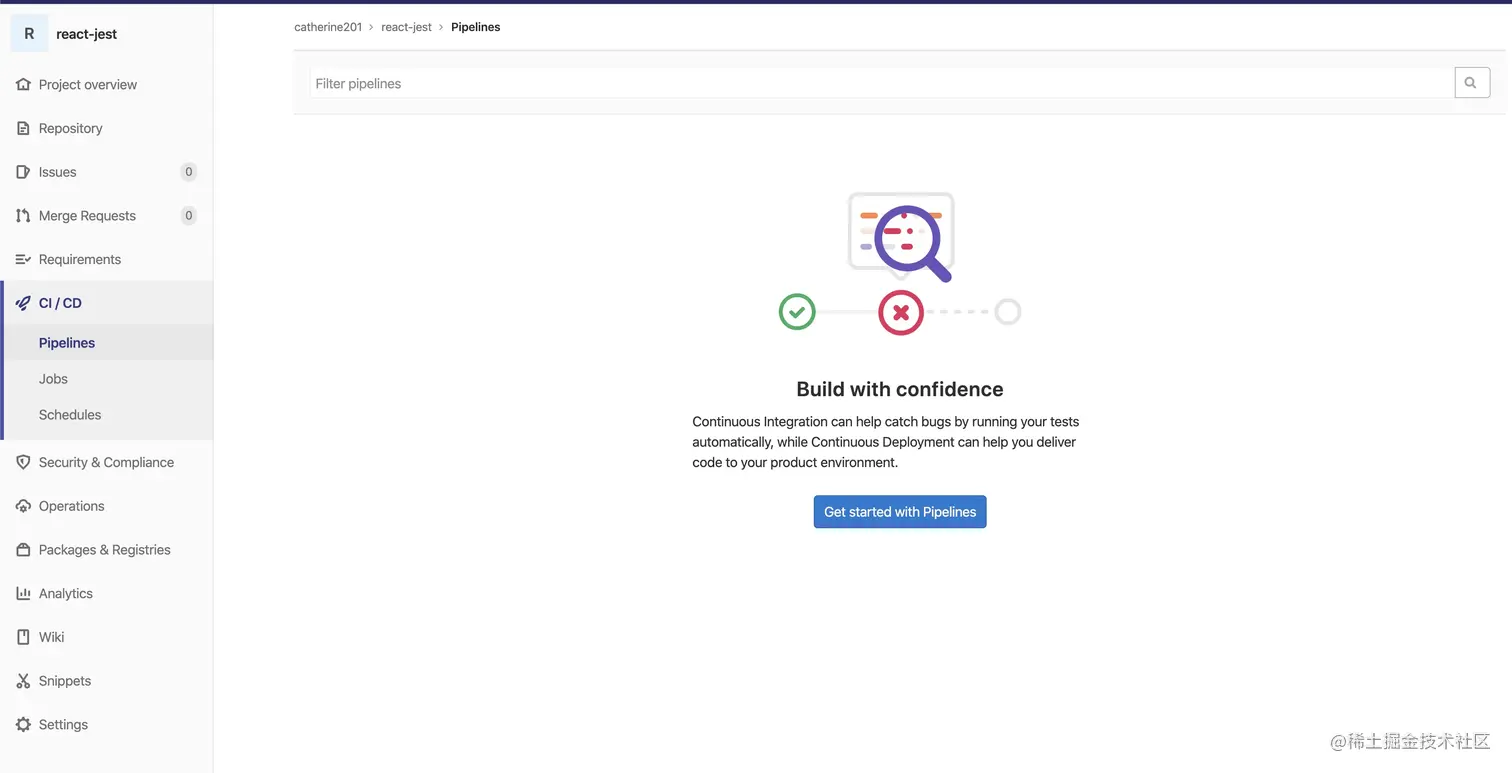Open the Operations label
This screenshot has width=1512, height=773.
pos(71,506)
